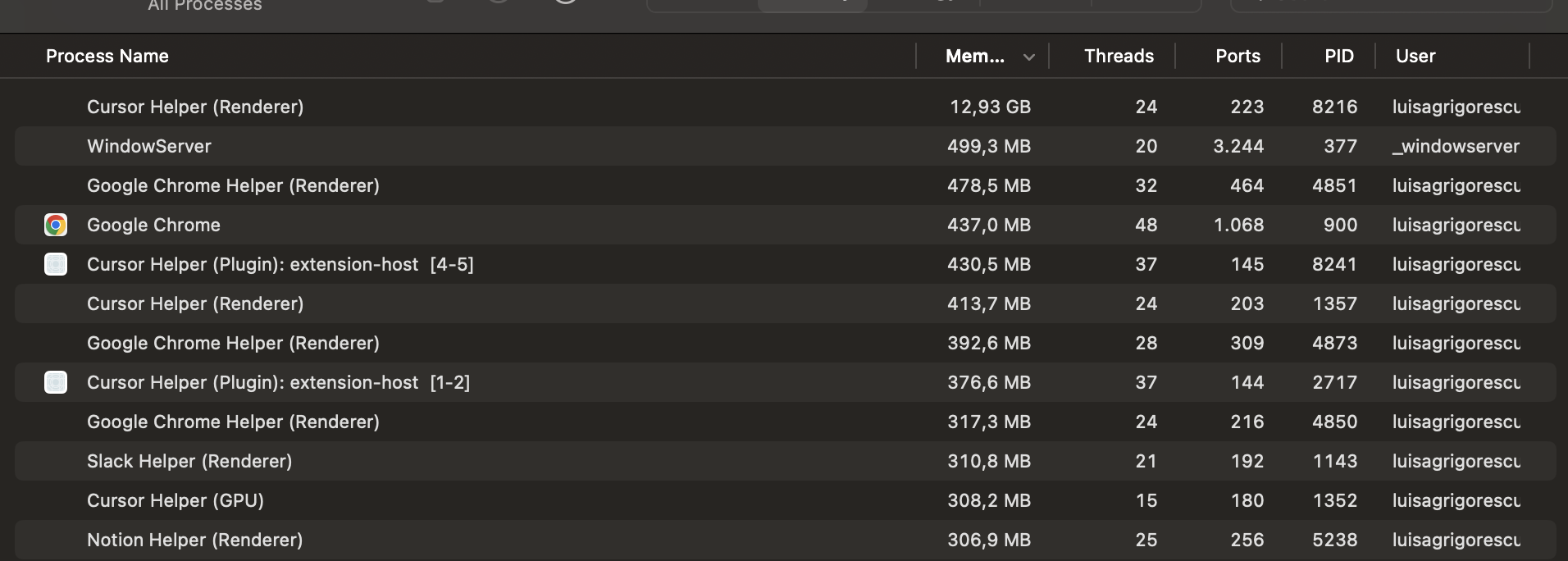Select the 12,93 GB Cursor Helper (Renderer) row
1568x561 pixels.
(195, 107)
